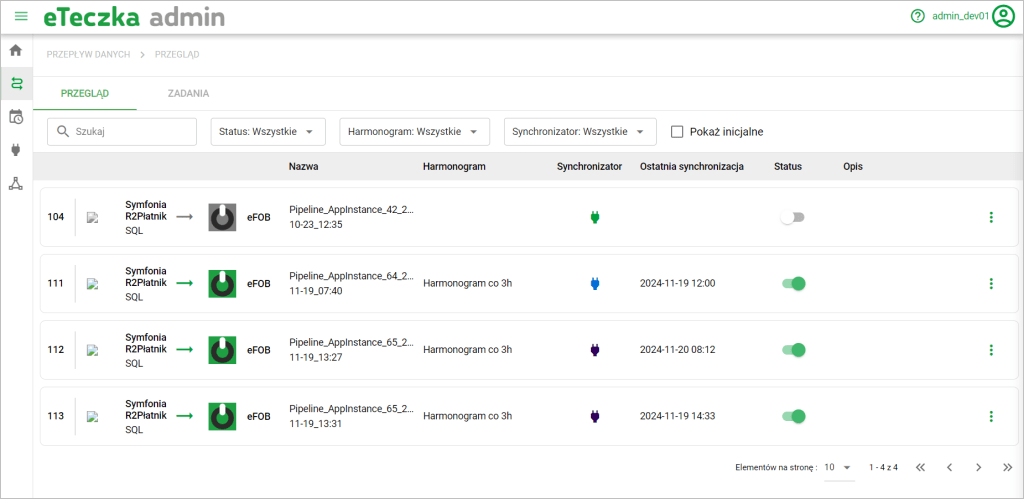The height and width of the screenshot is (499, 1024).
Task: Open three-dot menu for pipeline 104
Action: coord(990,217)
